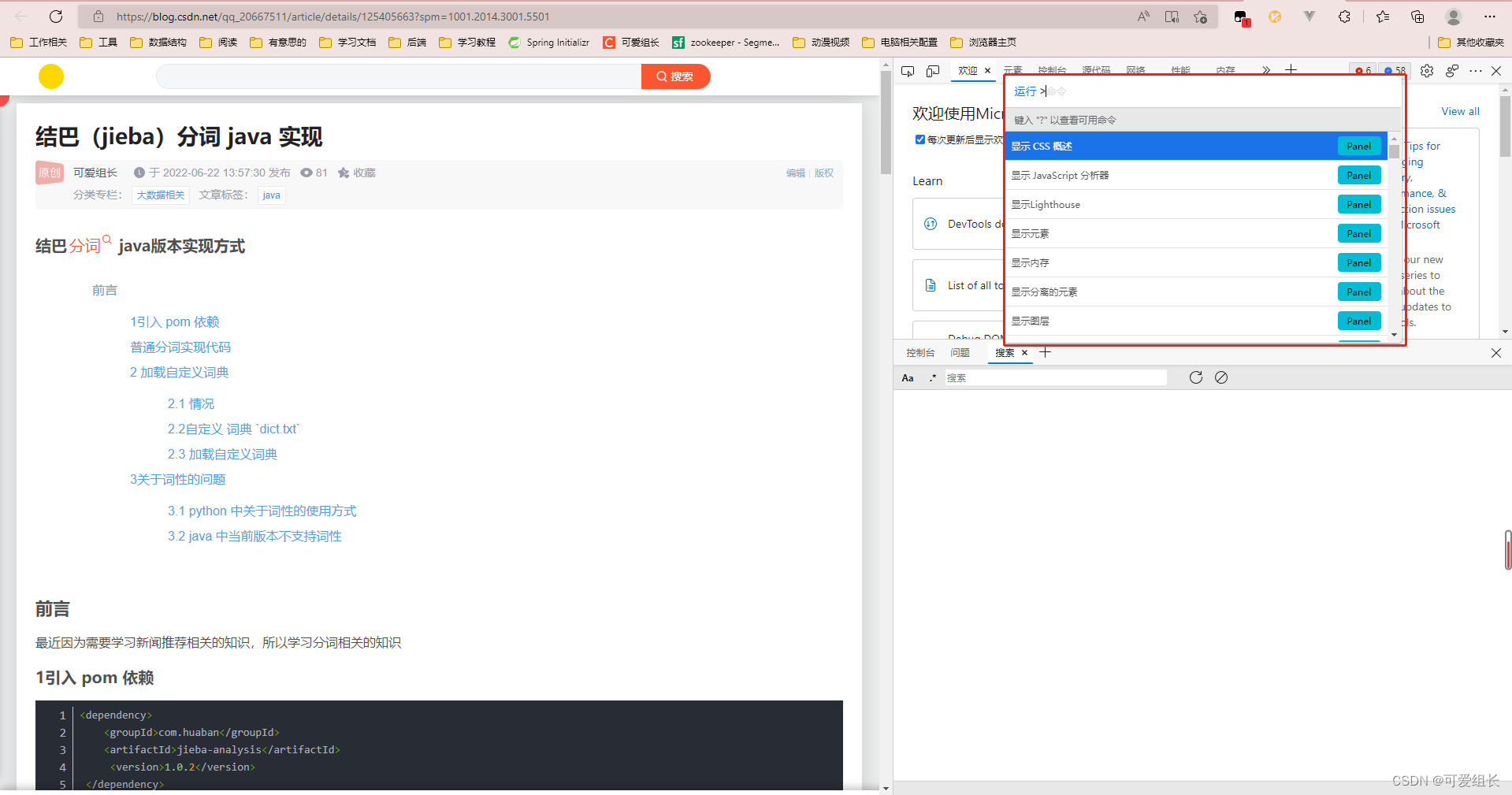Select 显示Lighthouse command

1196,204
